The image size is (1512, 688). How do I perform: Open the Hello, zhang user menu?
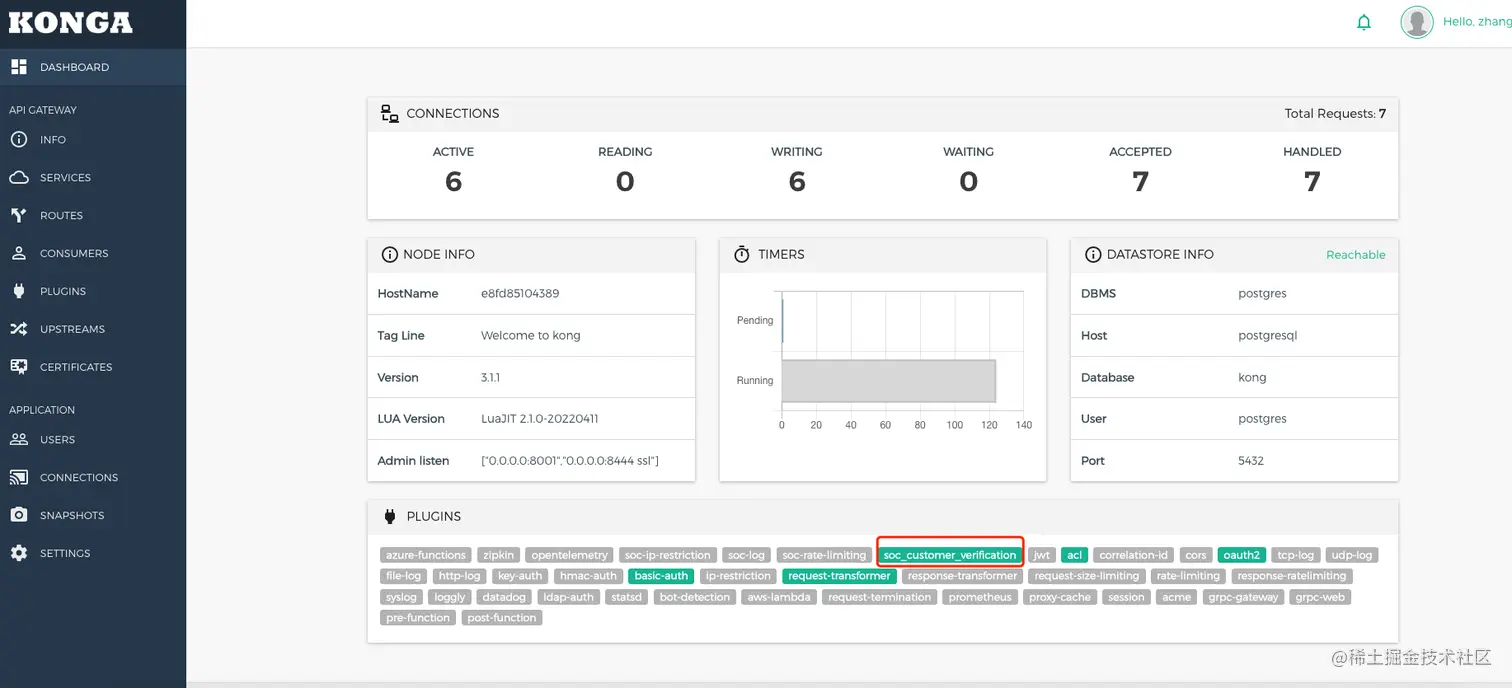(1477, 22)
